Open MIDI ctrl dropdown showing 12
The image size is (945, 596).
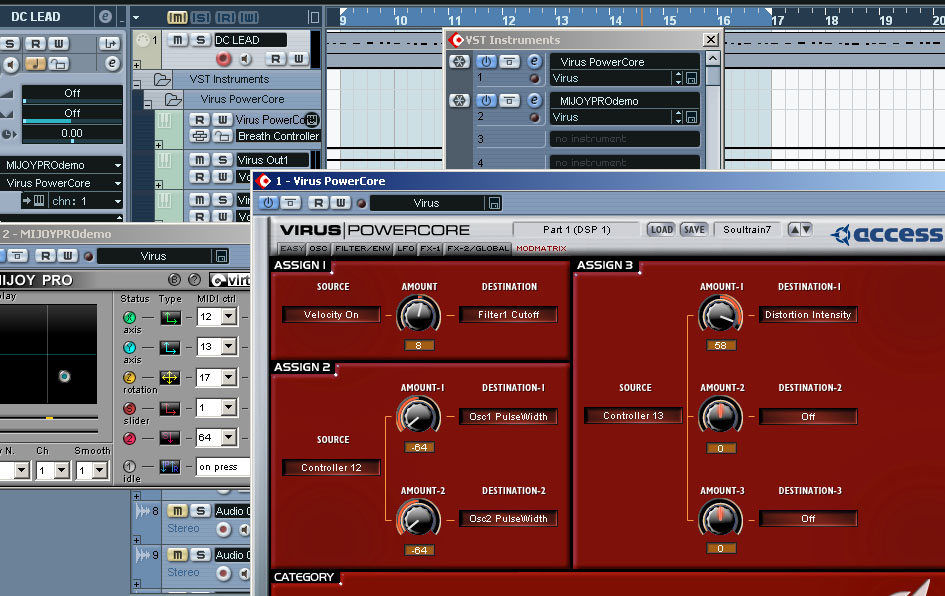click(228, 316)
